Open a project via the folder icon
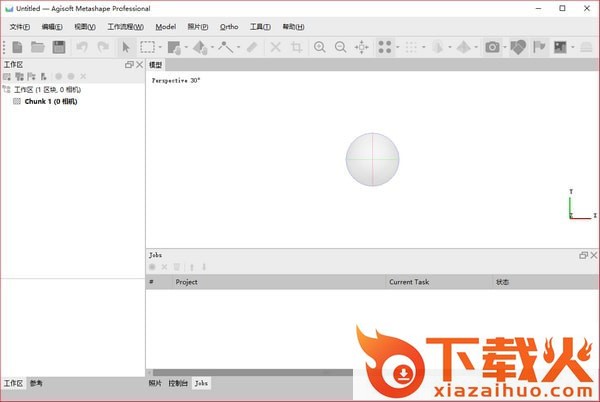The width and height of the screenshot is (600, 402). [38, 47]
